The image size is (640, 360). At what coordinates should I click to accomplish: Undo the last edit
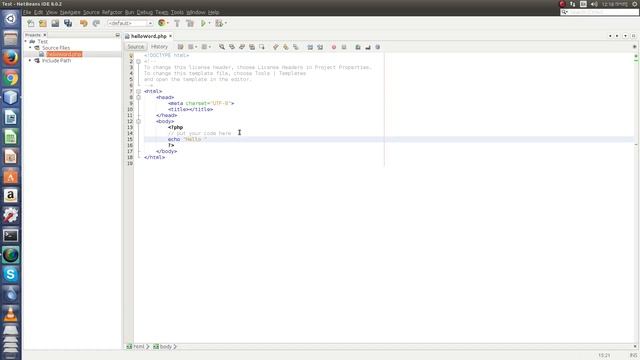coord(84,23)
